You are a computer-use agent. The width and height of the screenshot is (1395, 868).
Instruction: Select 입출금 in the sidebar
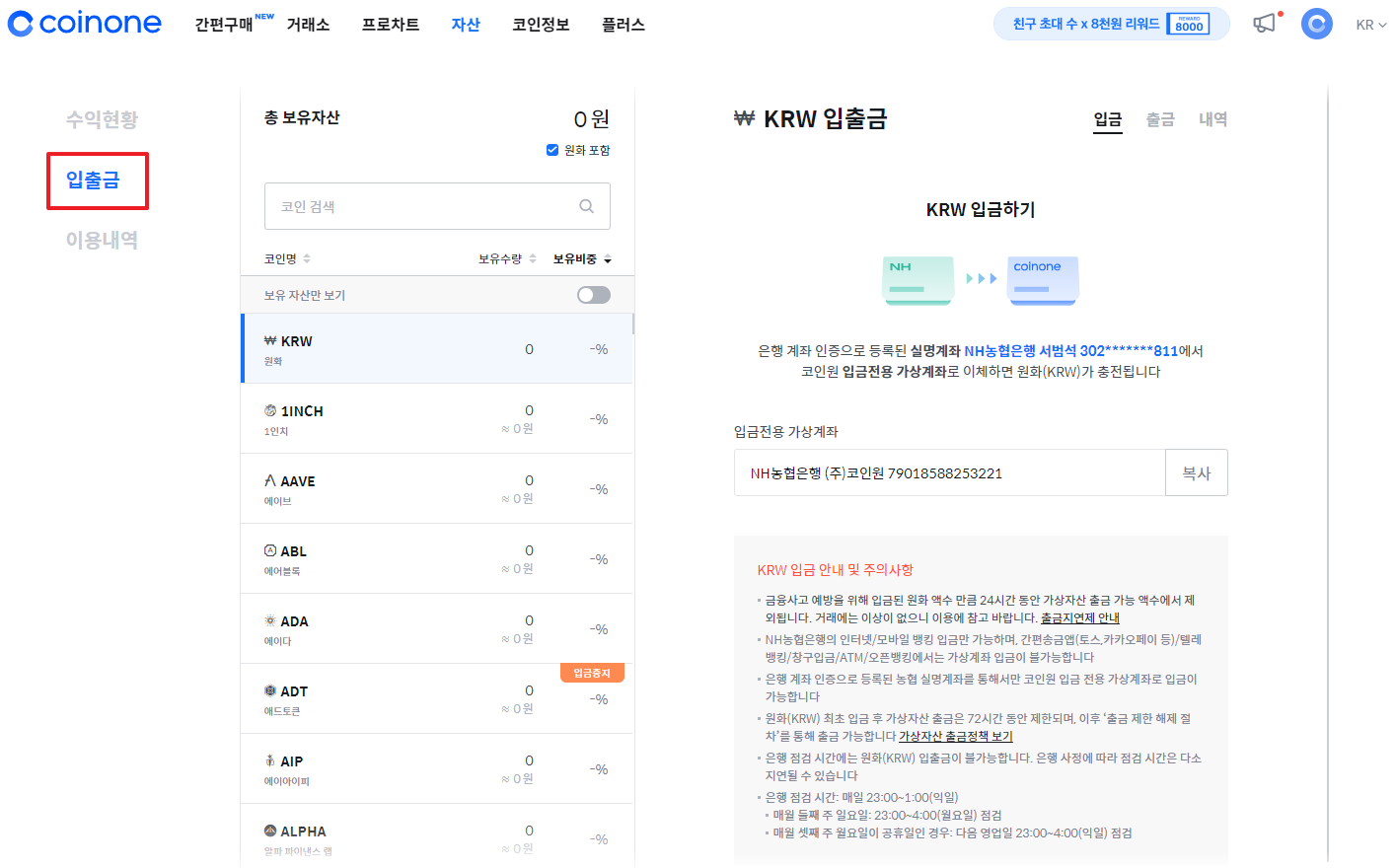[x=93, y=180]
